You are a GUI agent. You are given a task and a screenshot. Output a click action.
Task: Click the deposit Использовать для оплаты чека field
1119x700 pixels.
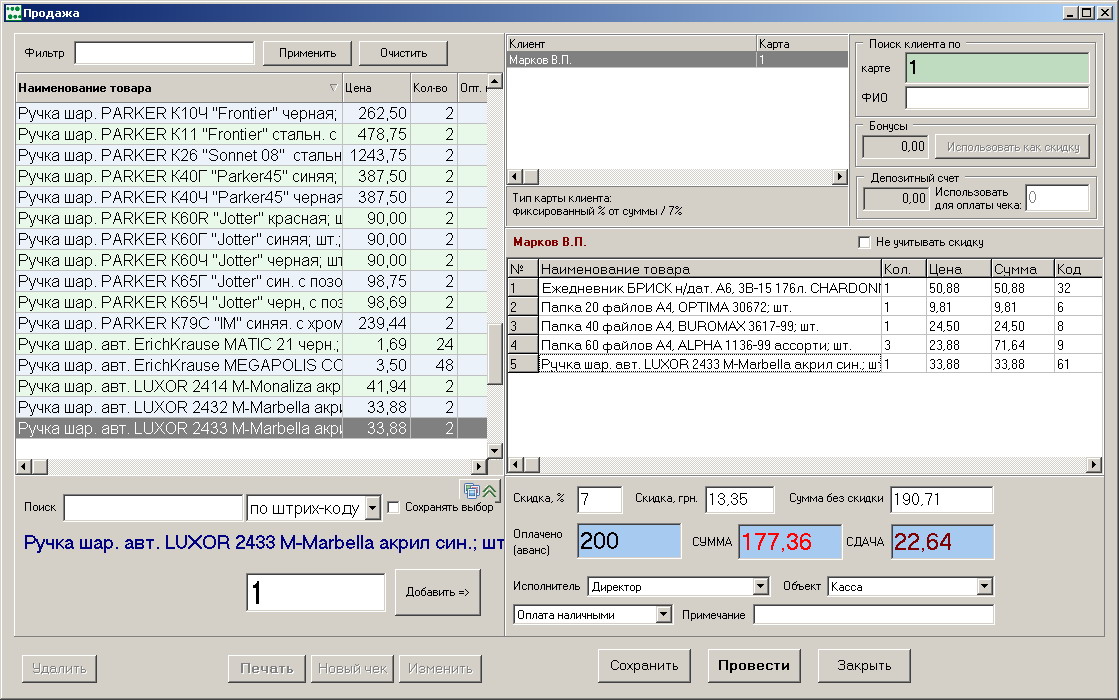point(1058,198)
